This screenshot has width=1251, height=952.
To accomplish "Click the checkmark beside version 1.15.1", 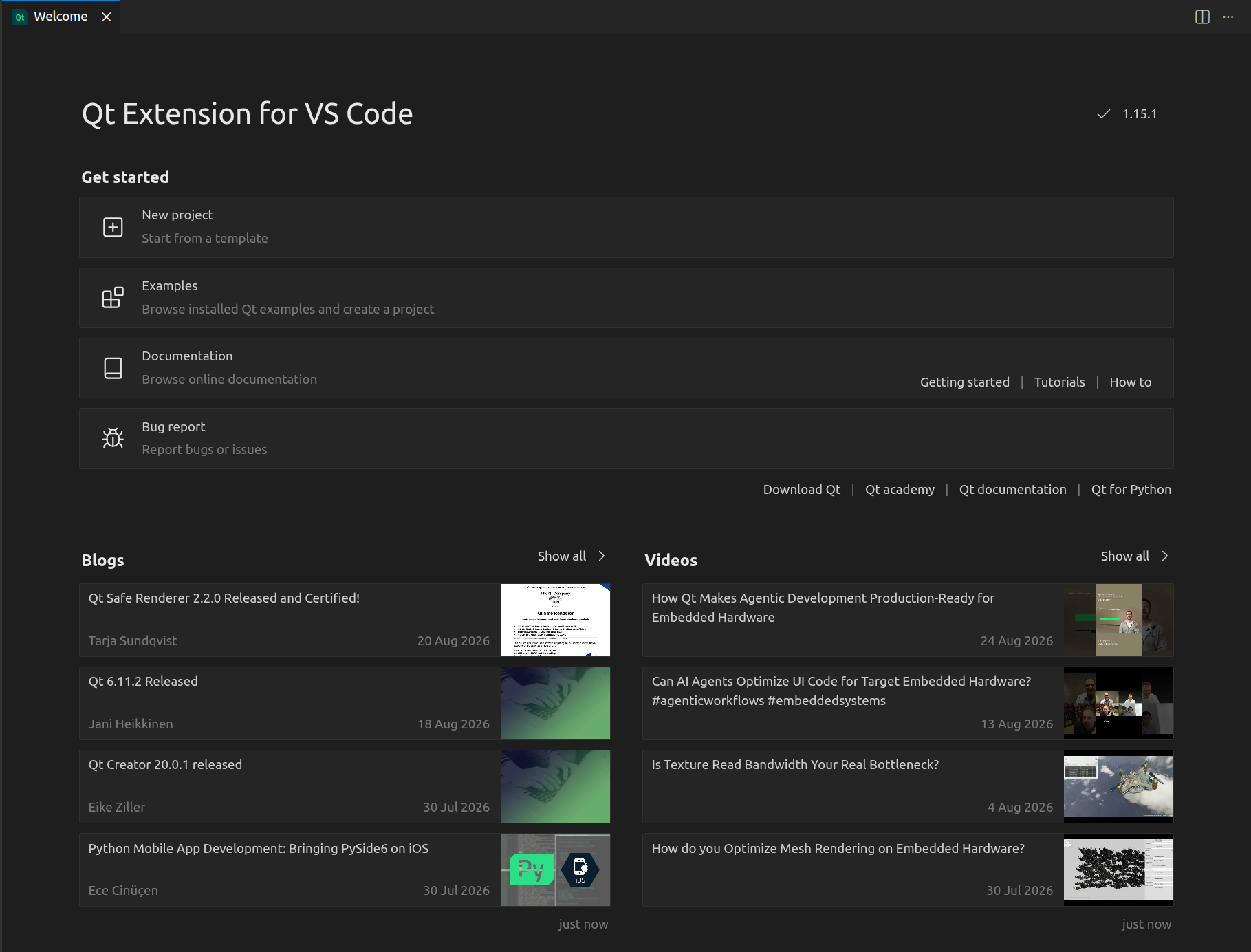I will pyautogui.click(x=1104, y=113).
